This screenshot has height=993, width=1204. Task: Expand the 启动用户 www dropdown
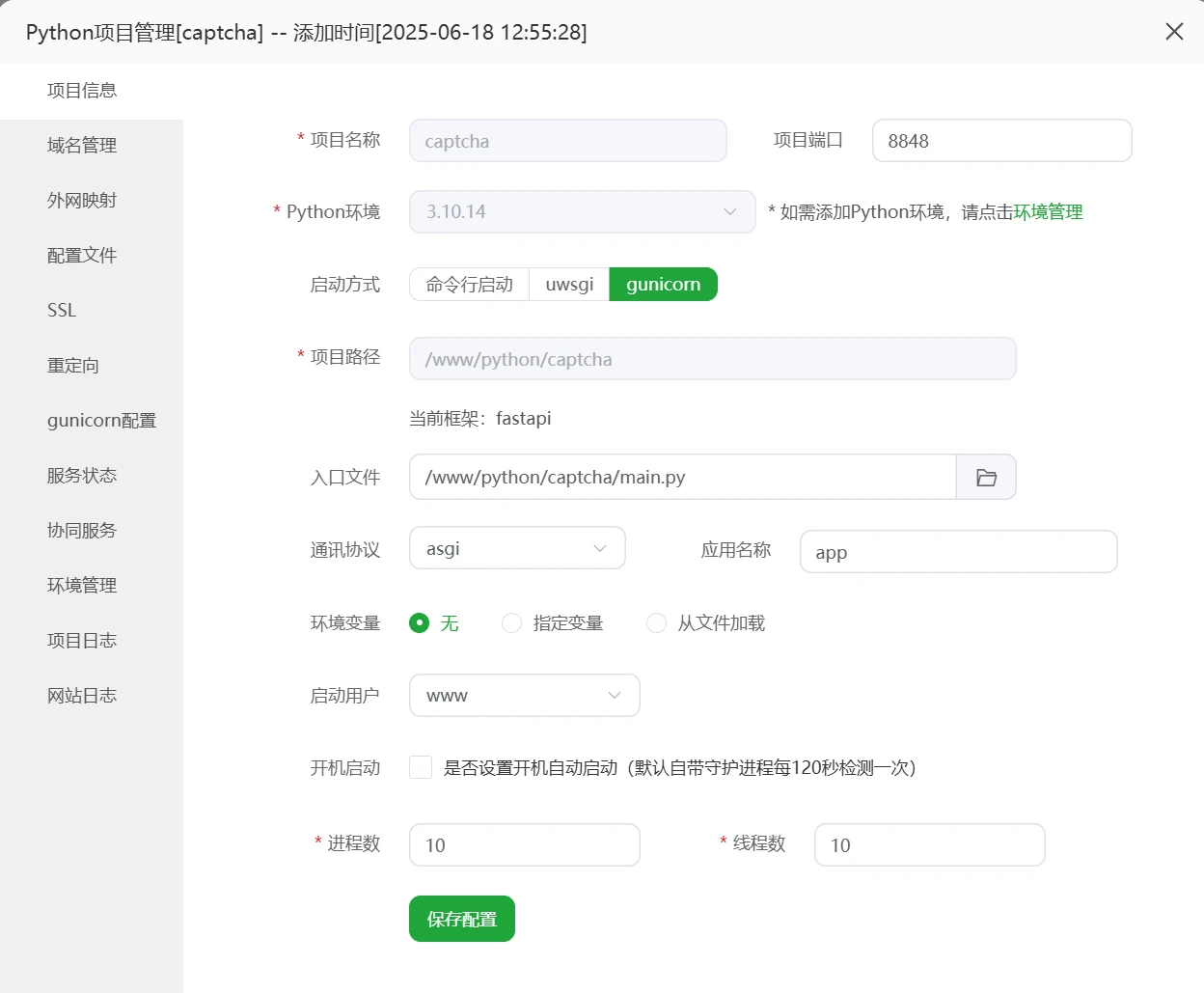pos(524,696)
